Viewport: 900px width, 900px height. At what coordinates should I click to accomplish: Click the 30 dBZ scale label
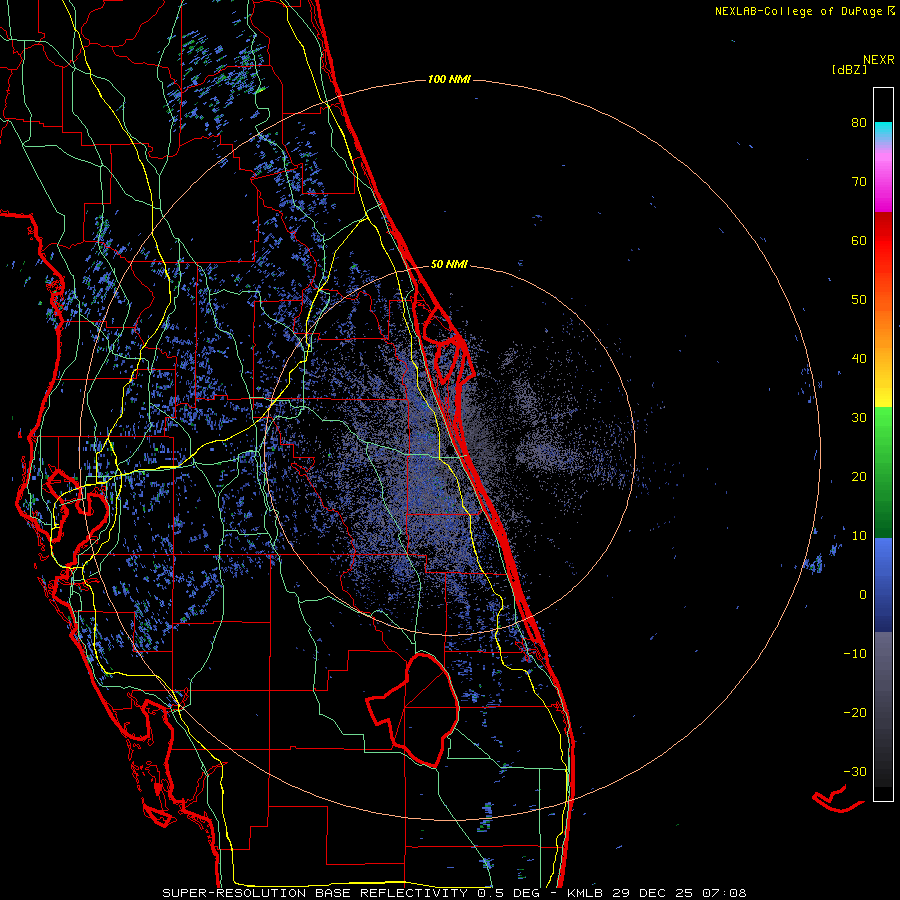coord(859,417)
